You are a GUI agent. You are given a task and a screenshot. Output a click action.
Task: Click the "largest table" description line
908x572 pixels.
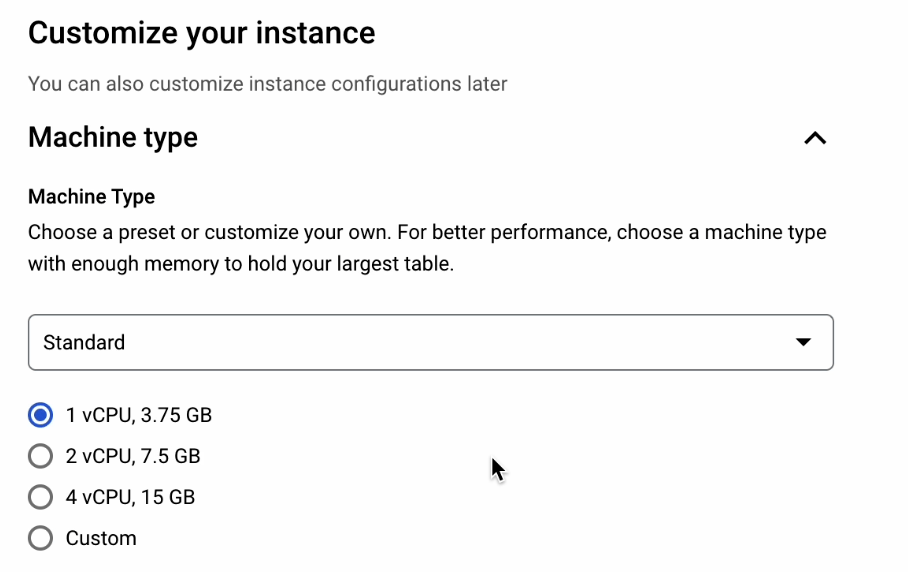point(240,266)
